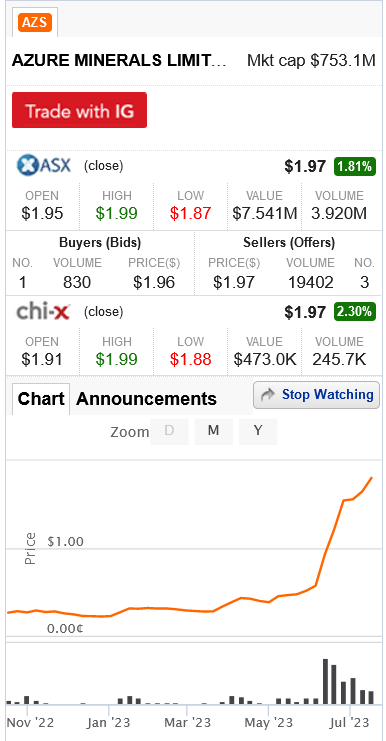This screenshot has height=741, width=386.
Task: Click the $1.96 bid price
Action: (154, 283)
